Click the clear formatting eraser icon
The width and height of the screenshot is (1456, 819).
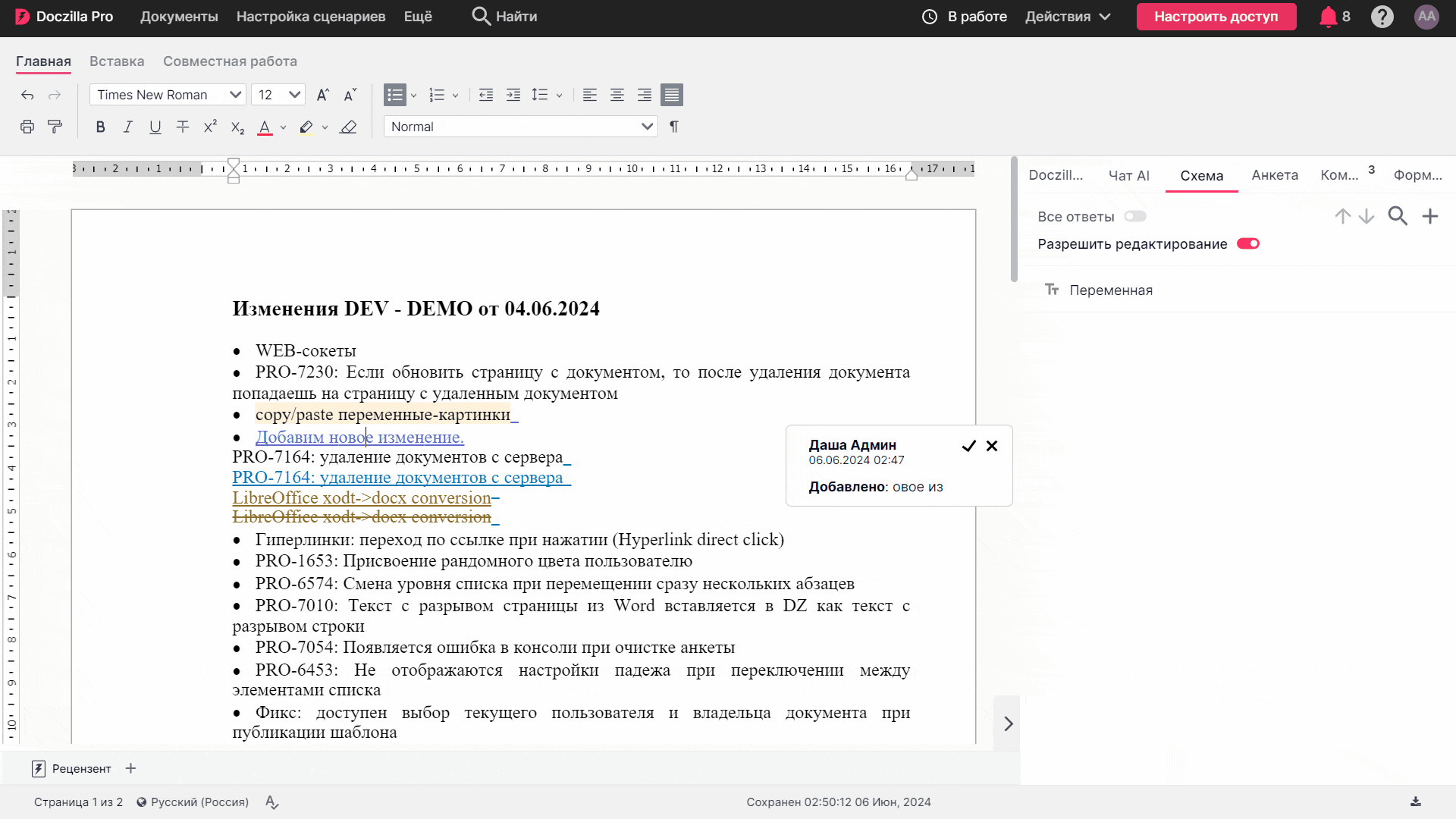(348, 127)
